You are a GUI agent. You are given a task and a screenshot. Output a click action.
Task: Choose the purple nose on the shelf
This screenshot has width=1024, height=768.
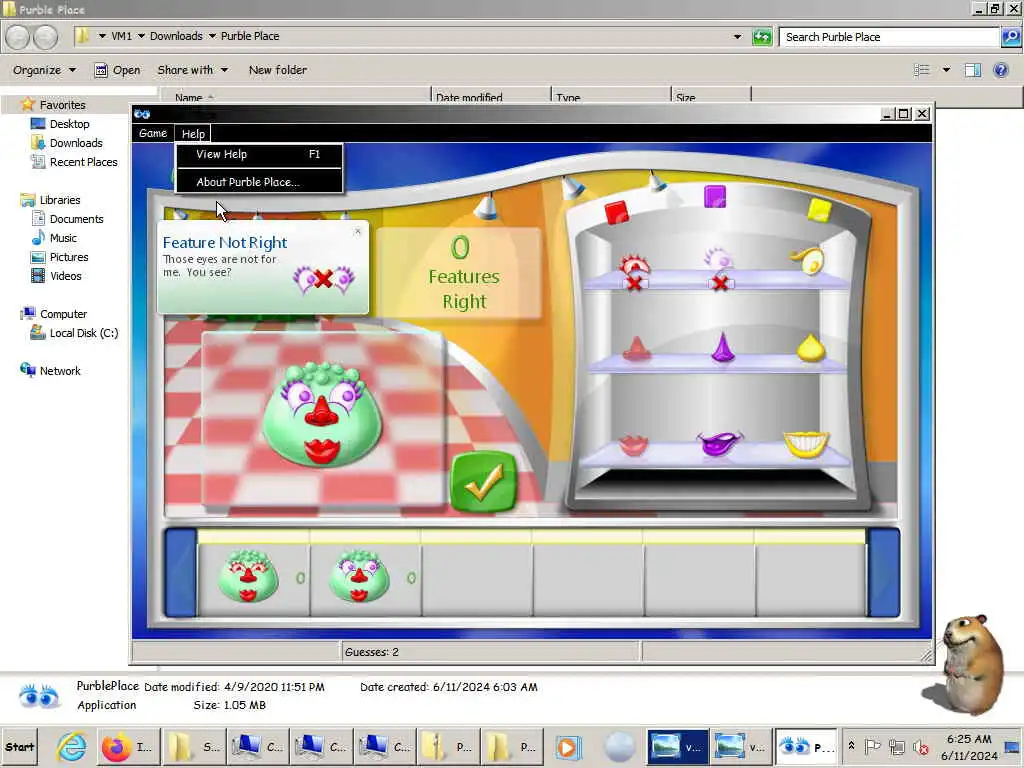(x=722, y=347)
